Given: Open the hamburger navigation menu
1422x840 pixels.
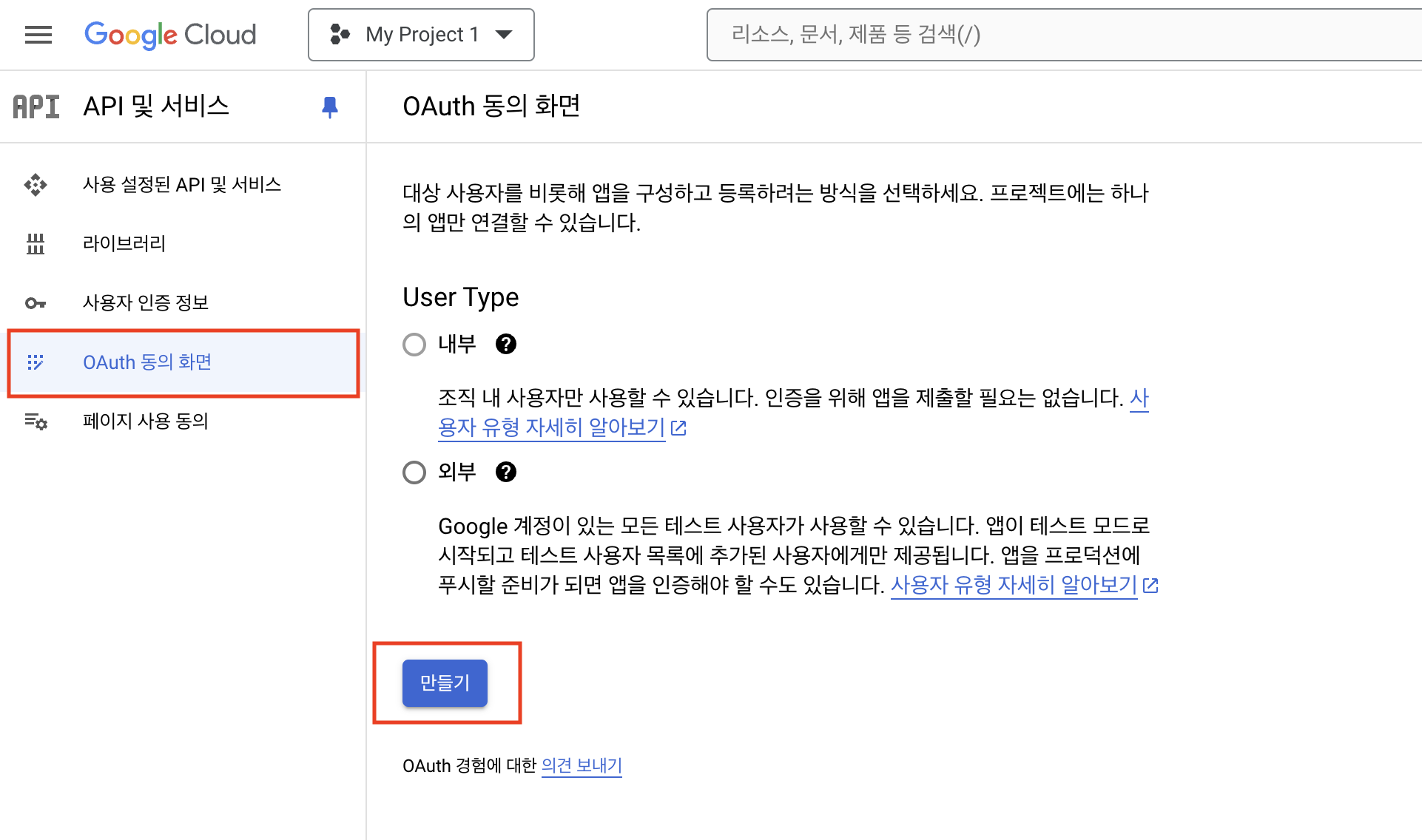Looking at the screenshot, I should tap(38, 35).
